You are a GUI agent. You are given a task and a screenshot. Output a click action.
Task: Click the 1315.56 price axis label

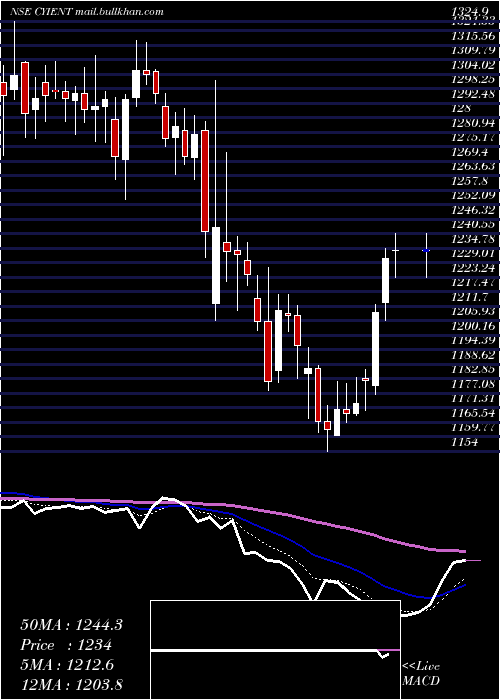pos(473,36)
